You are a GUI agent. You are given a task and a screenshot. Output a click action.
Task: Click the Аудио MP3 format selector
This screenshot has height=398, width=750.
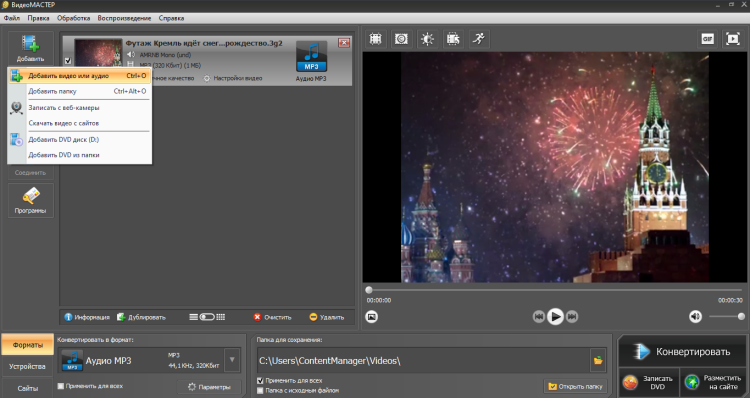141,361
